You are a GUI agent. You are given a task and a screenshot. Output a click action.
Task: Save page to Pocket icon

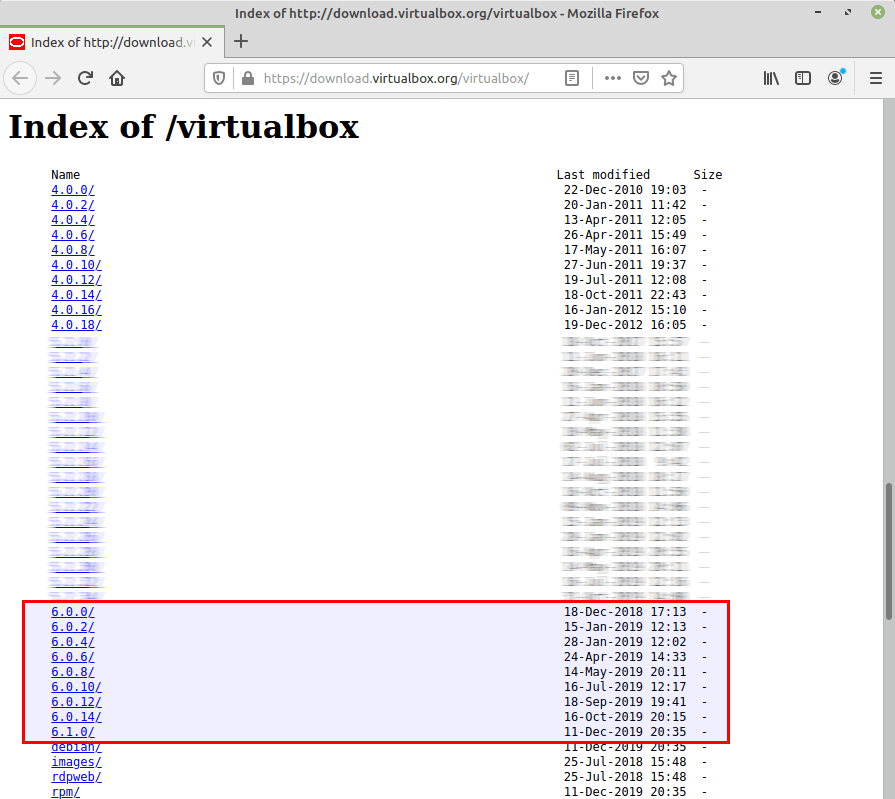coord(641,78)
